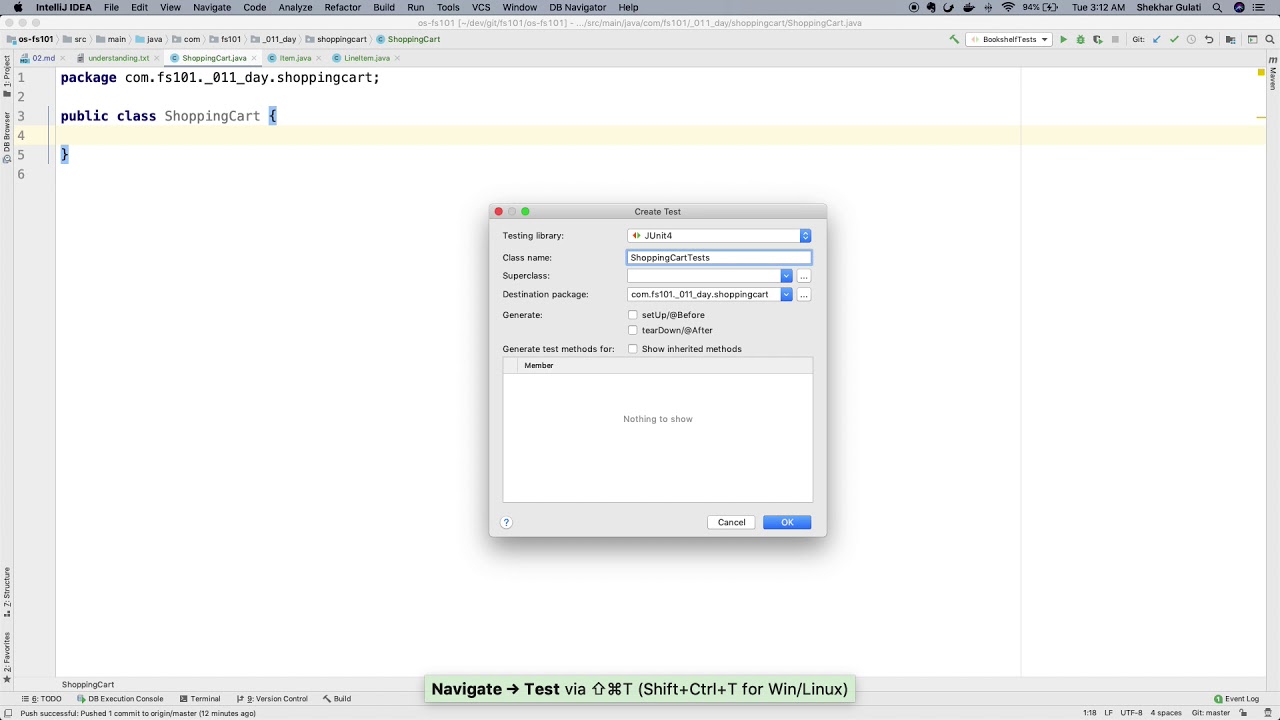Click the Superclass input field

click(x=704, y=276)
